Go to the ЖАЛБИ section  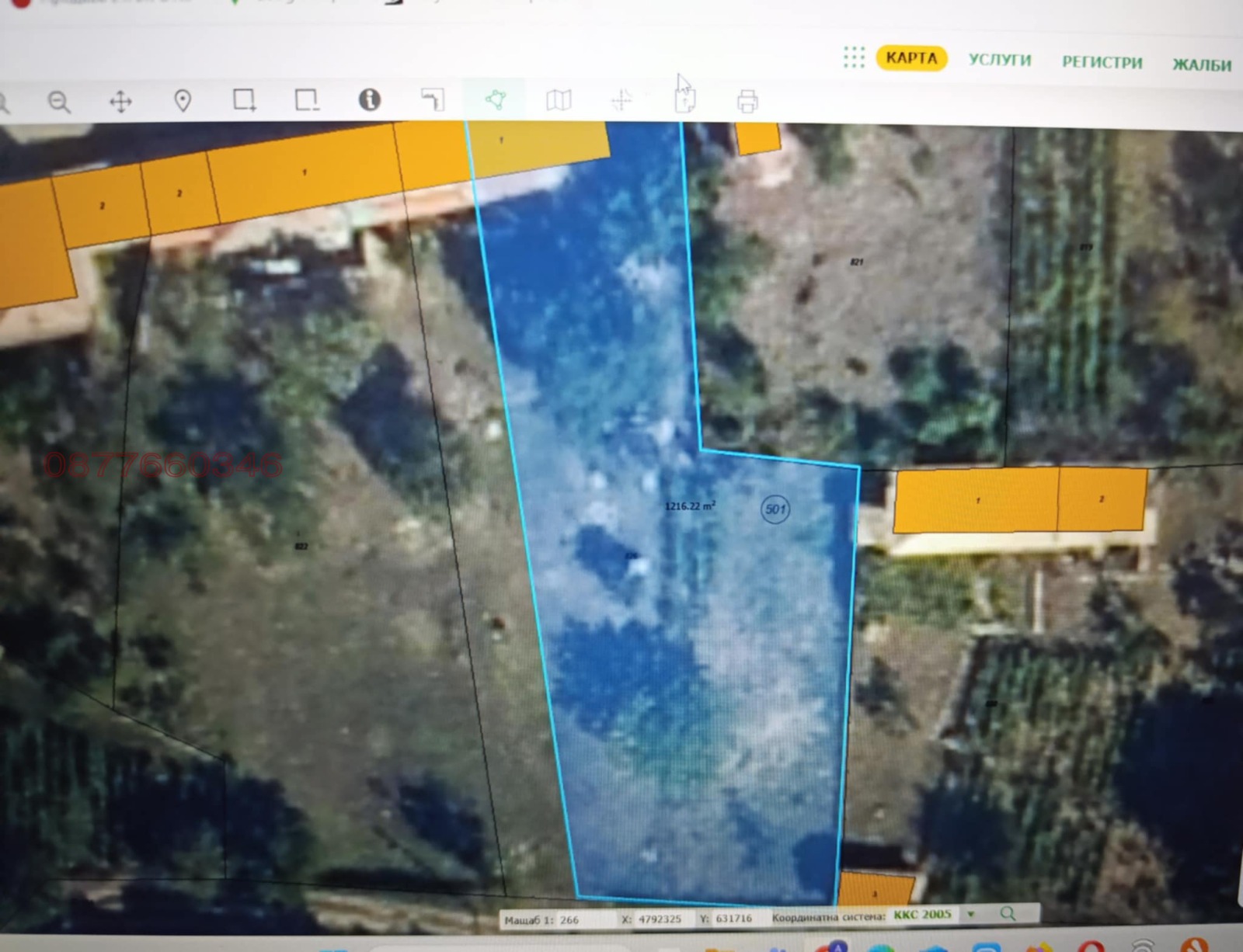(x=1201, y=64)
